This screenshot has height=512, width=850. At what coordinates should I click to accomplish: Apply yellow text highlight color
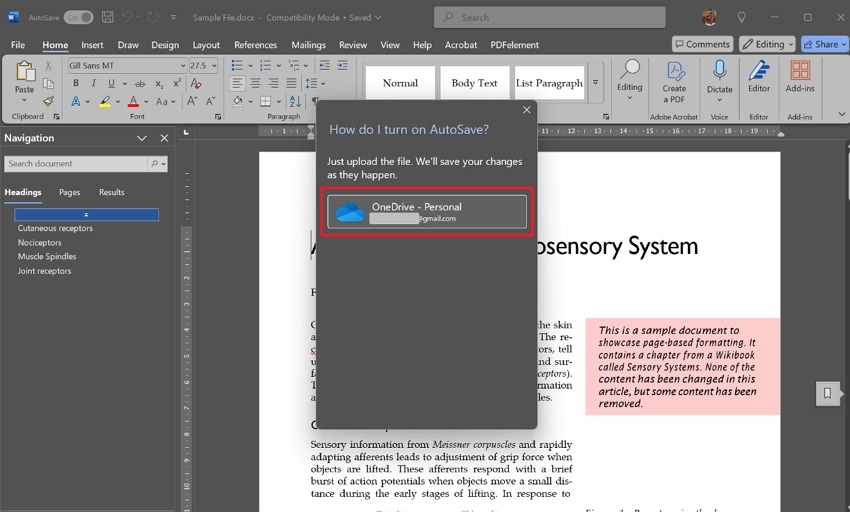tap(105, 101)
